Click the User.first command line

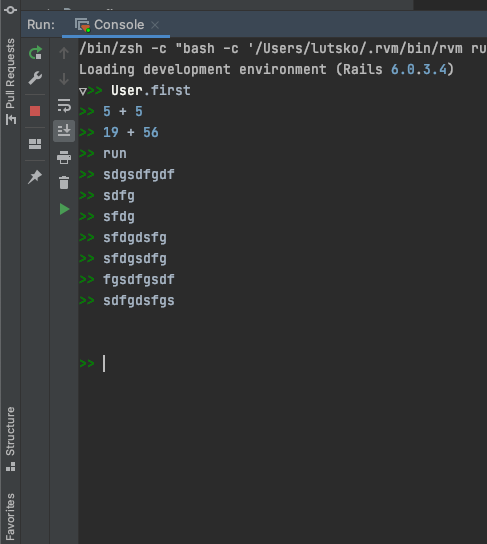pyautogui.click(x=151, y=91)
